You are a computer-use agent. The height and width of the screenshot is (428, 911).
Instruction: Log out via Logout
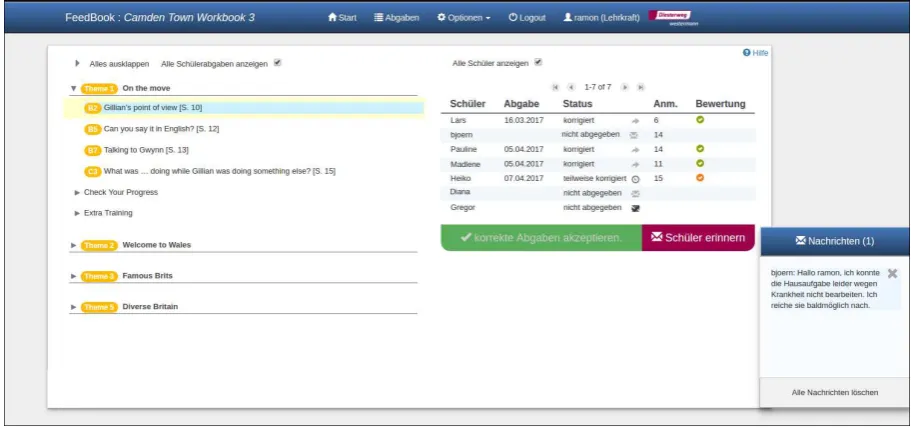527,17
